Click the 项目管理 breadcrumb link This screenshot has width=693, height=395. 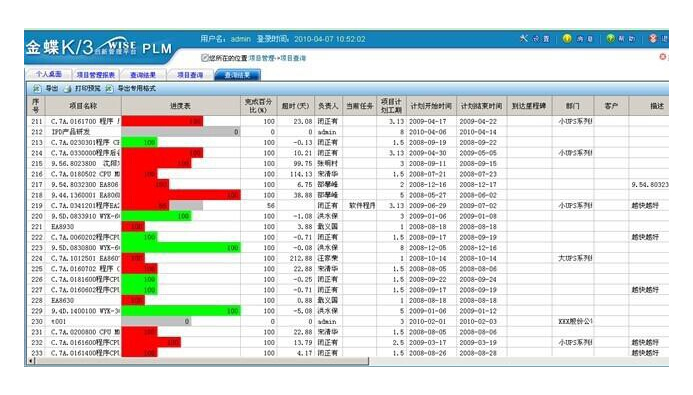(x=262, y=58)
